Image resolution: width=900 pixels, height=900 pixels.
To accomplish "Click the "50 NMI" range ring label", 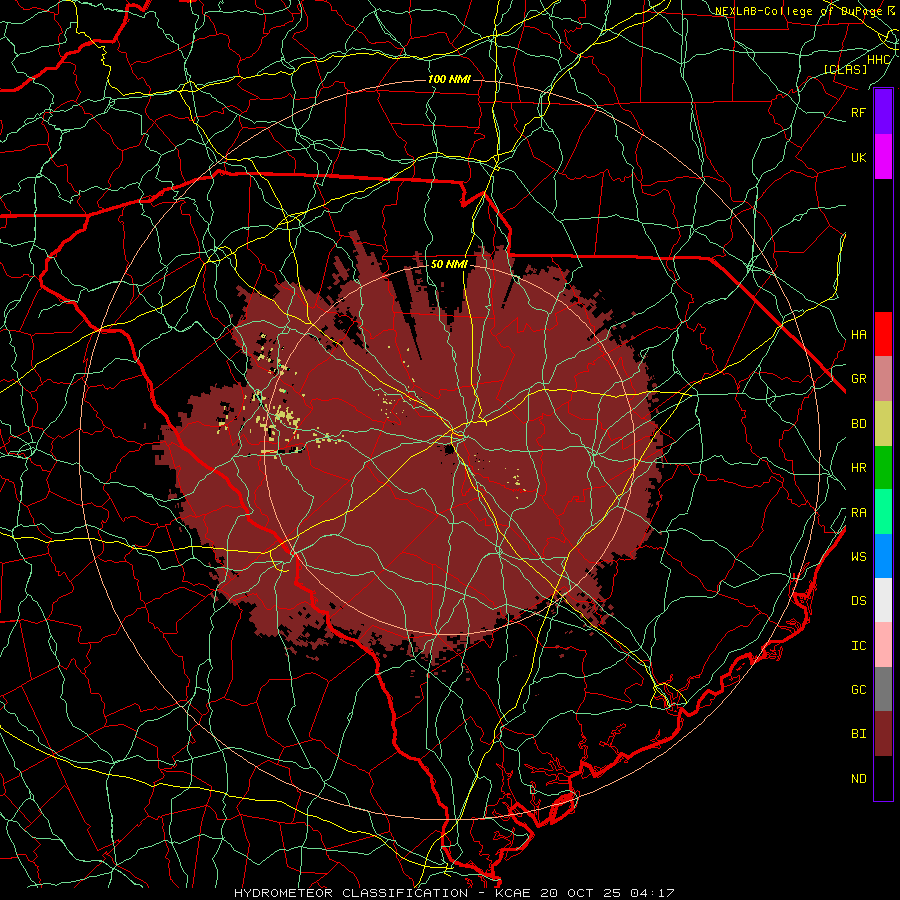I will coord(449,265).
